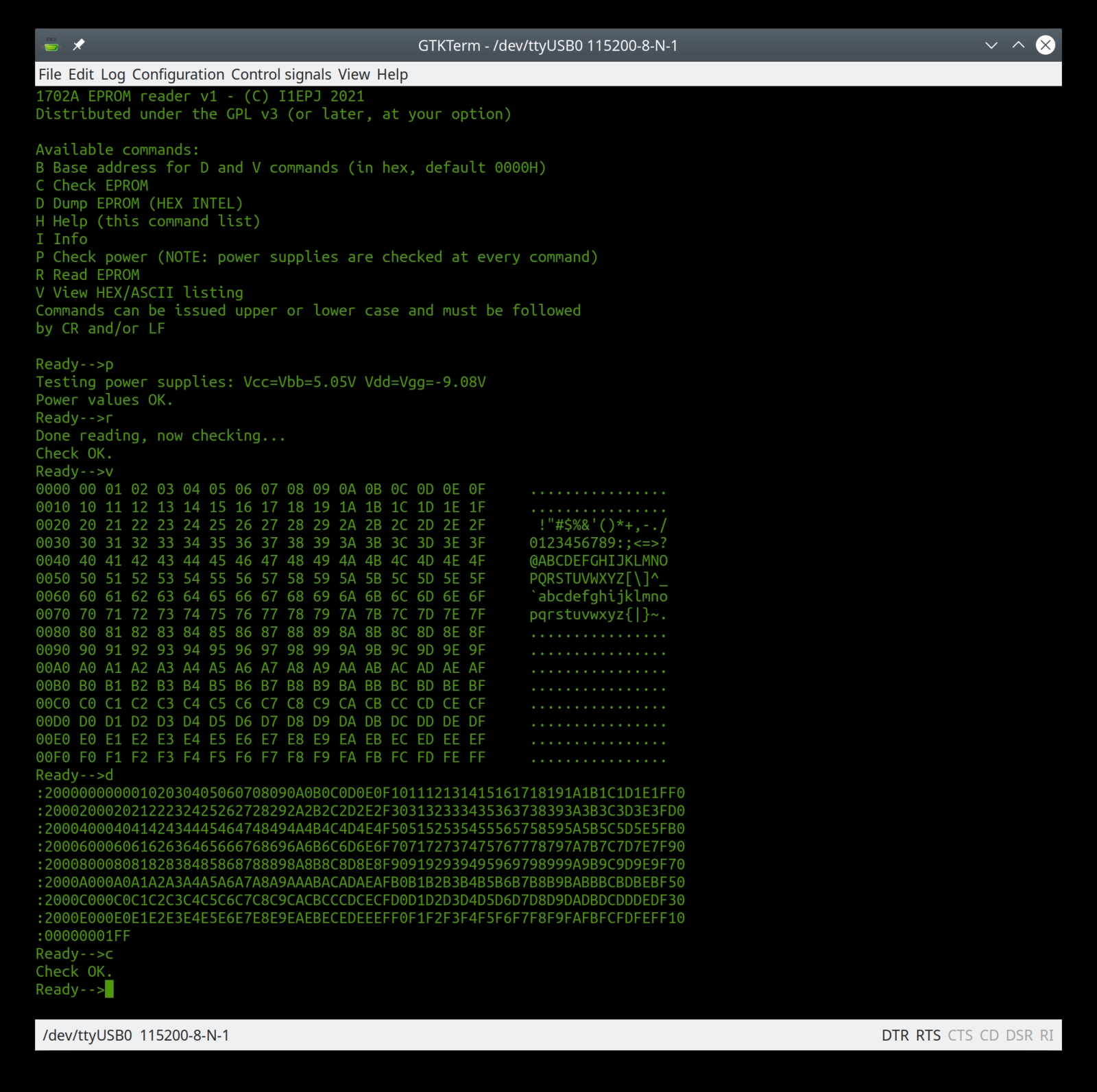Viewport: 1097px width, 1092px height.
Task: Click the line '1702A EPROM reader v1'
Action: tap(200, 96)
